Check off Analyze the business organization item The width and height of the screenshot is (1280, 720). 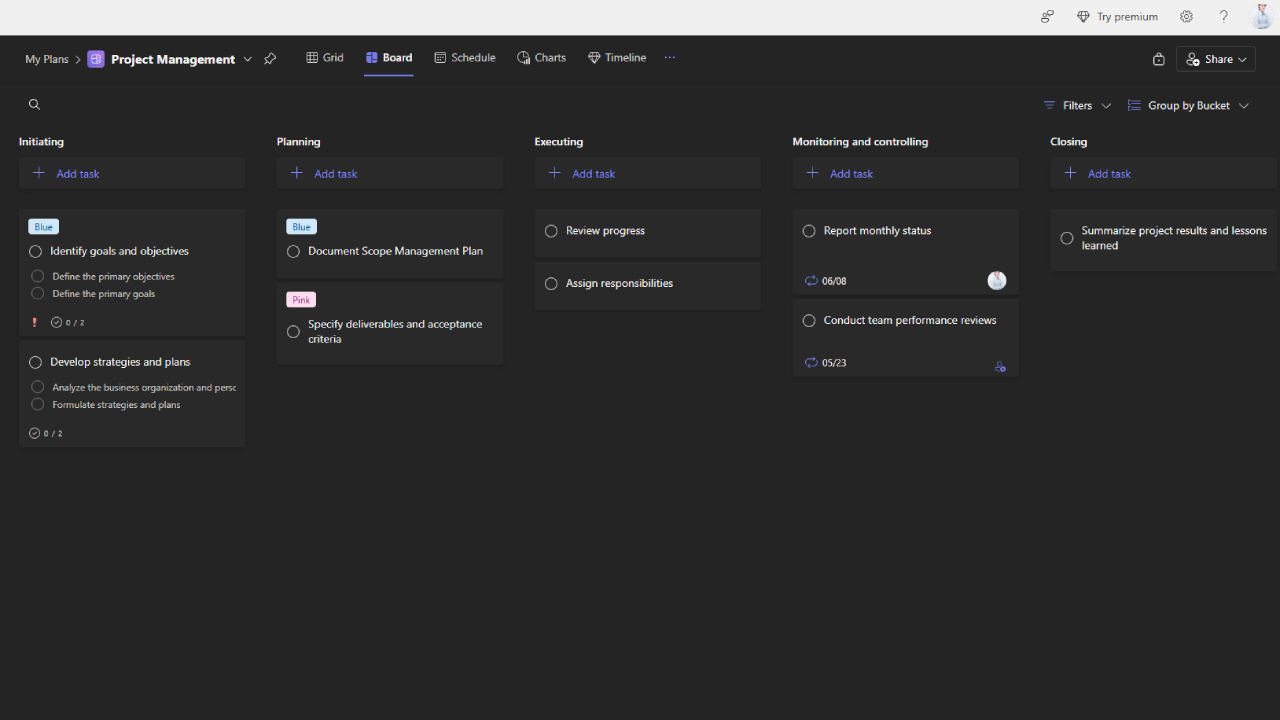tap(37, 387)
